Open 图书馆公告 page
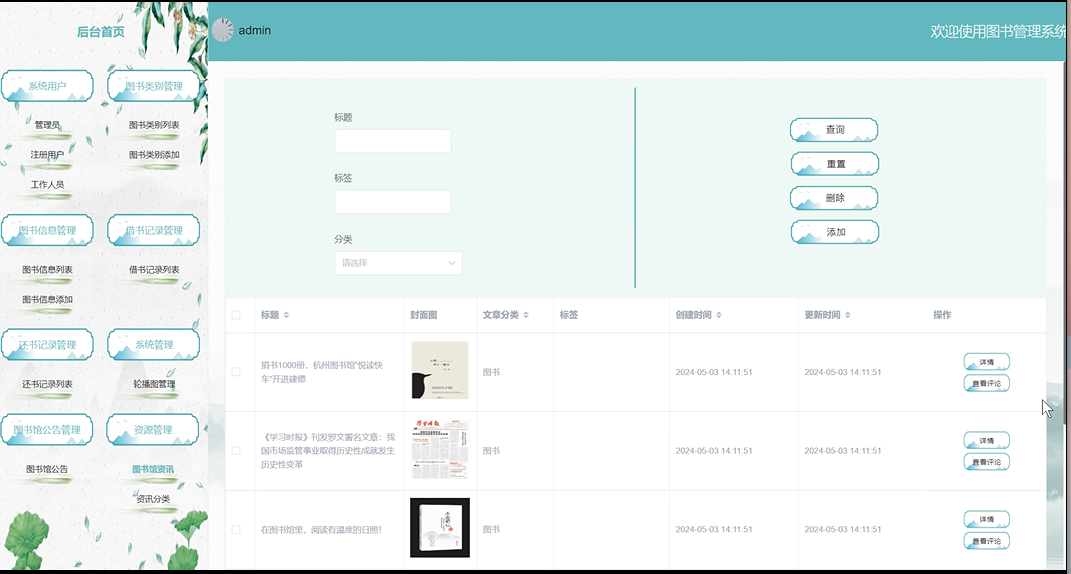Screen dimensions: 1071x574 pyautogui.click(x=47, y=469)
